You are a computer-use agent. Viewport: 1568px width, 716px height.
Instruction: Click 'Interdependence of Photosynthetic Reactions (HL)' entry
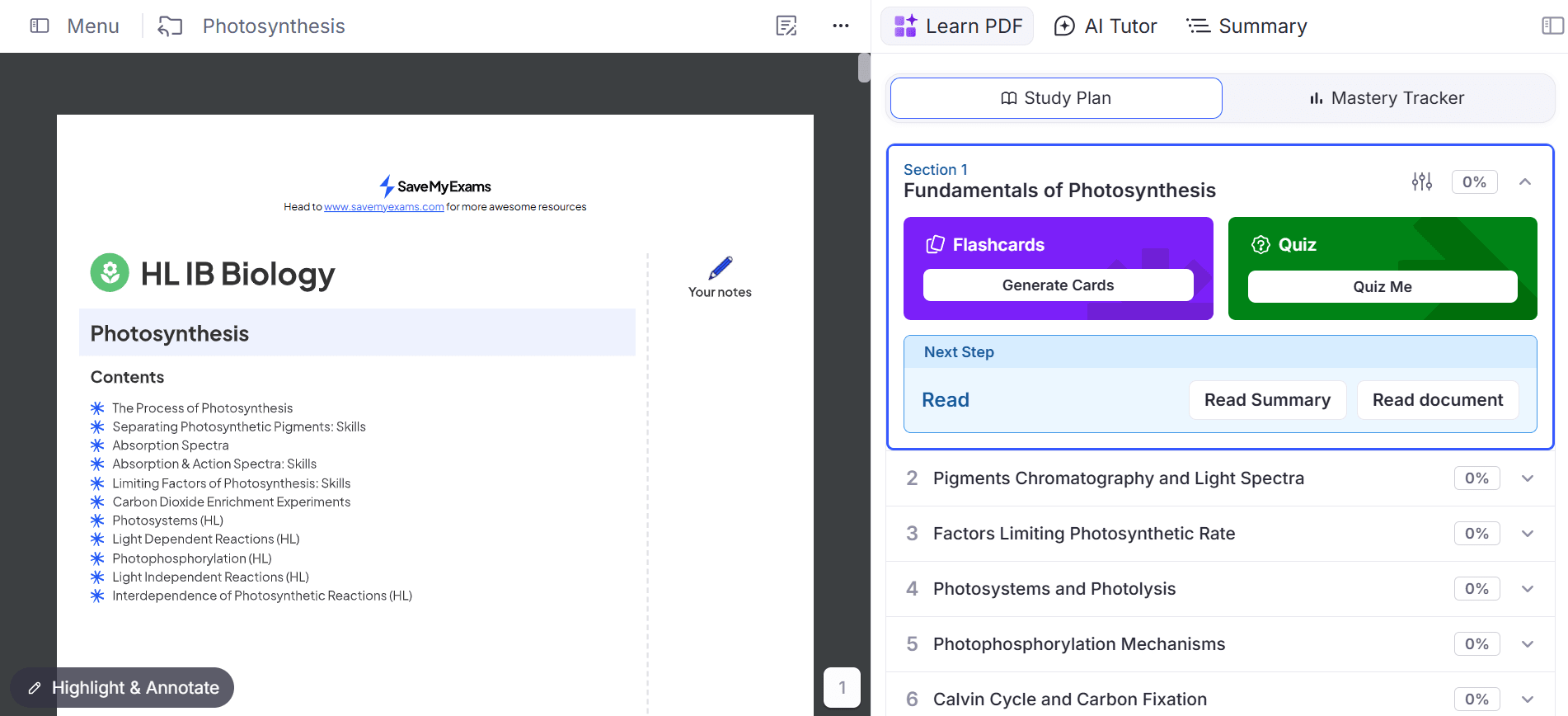pos(262,596)
